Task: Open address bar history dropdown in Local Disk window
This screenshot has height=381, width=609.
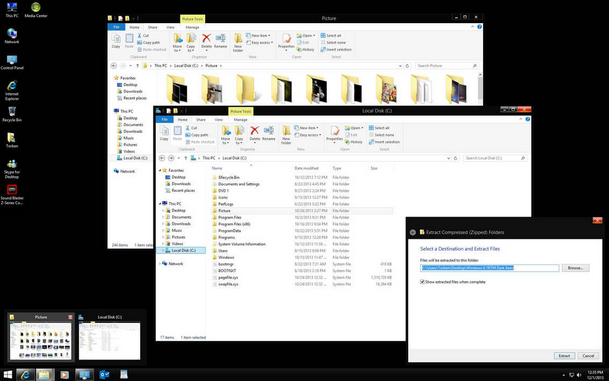Action: click(448, 158)
